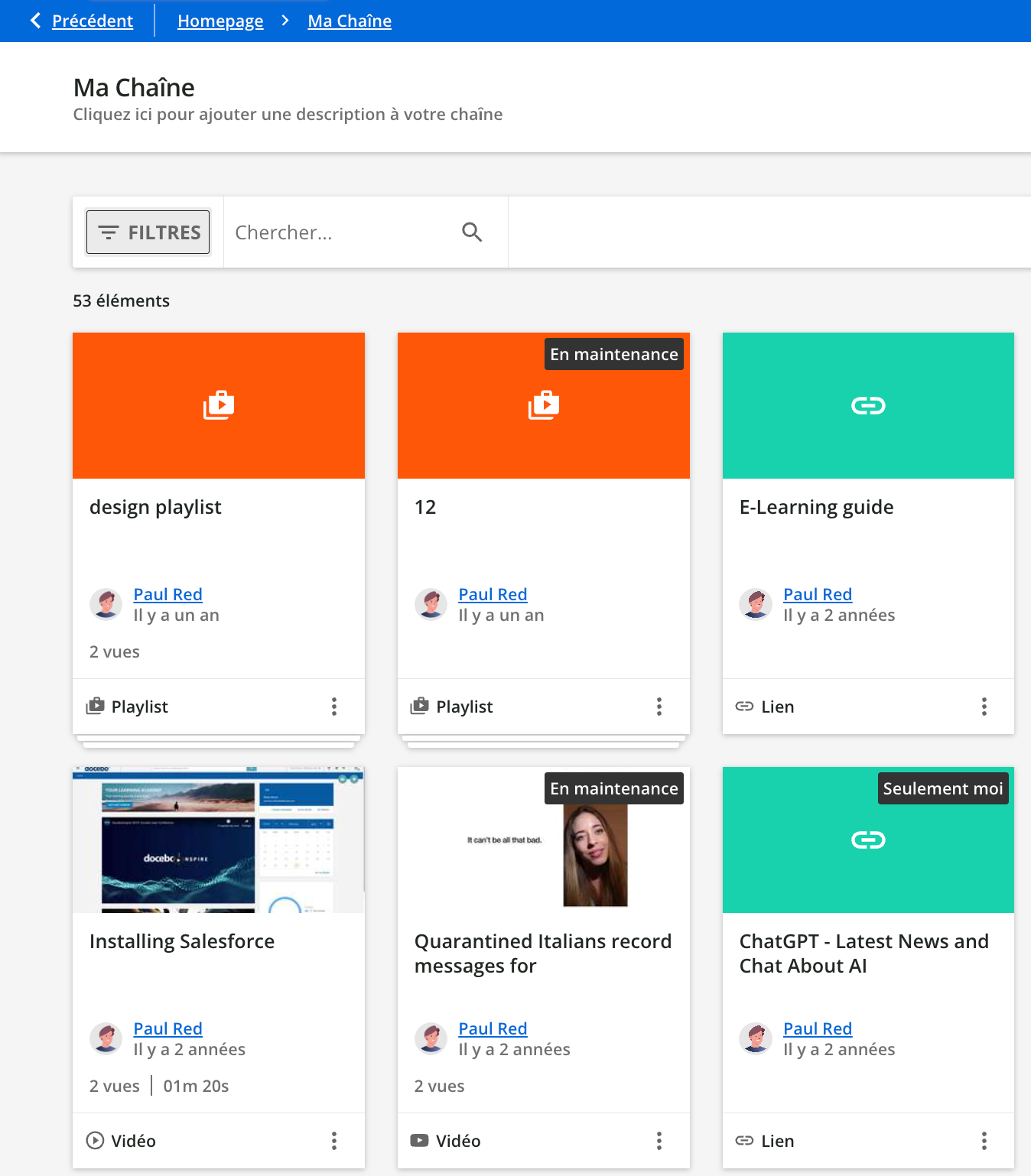The width and height of the screenshot is (1031, 1176).
Task: Click the search magnifier icon
Action: click(472, 232)
